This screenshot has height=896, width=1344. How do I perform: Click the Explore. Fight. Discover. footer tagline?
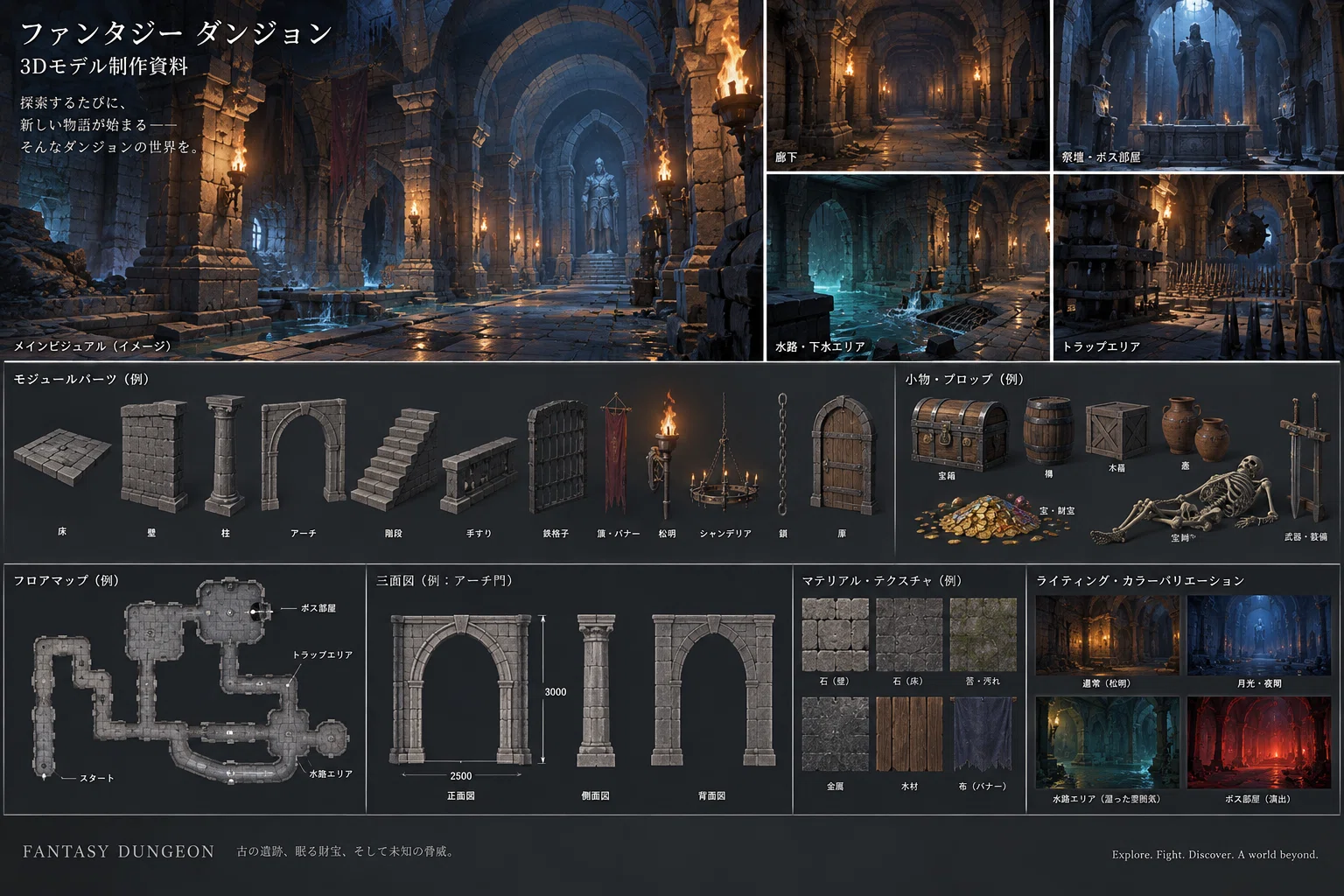pyautogui.click(x=1215, y=854)
